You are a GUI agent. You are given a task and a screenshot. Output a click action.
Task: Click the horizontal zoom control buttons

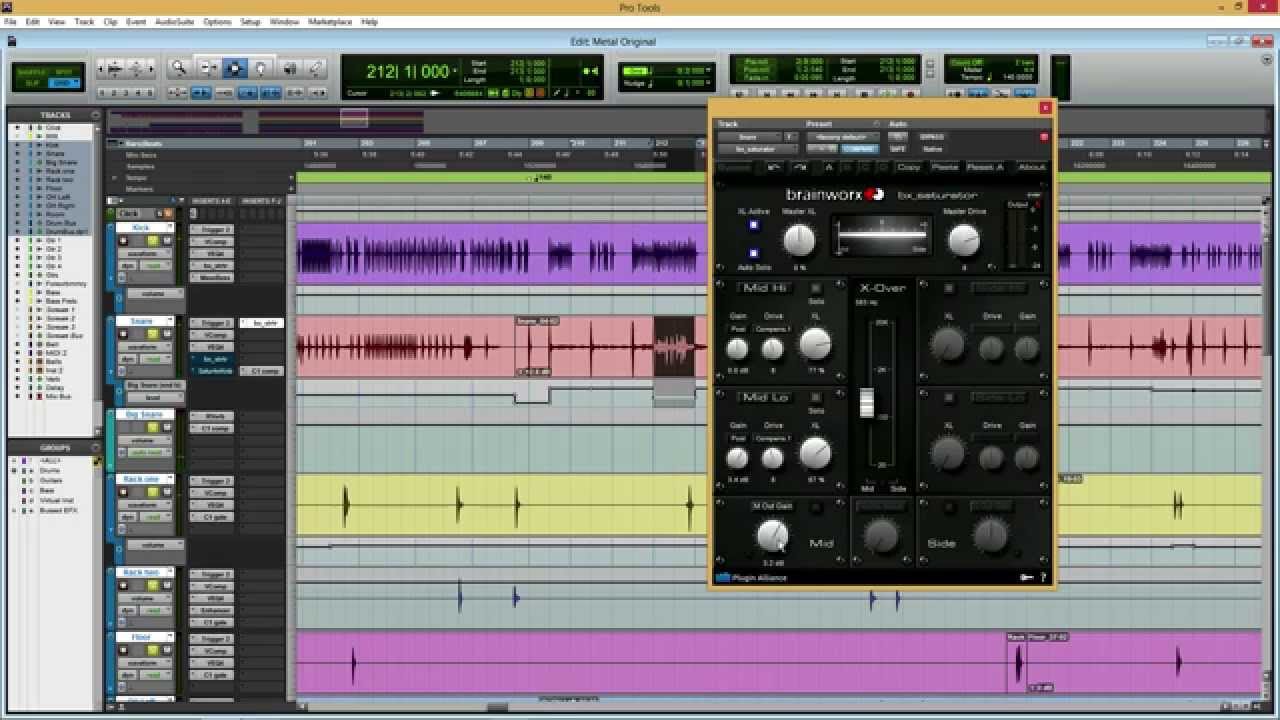click(126, 68)
